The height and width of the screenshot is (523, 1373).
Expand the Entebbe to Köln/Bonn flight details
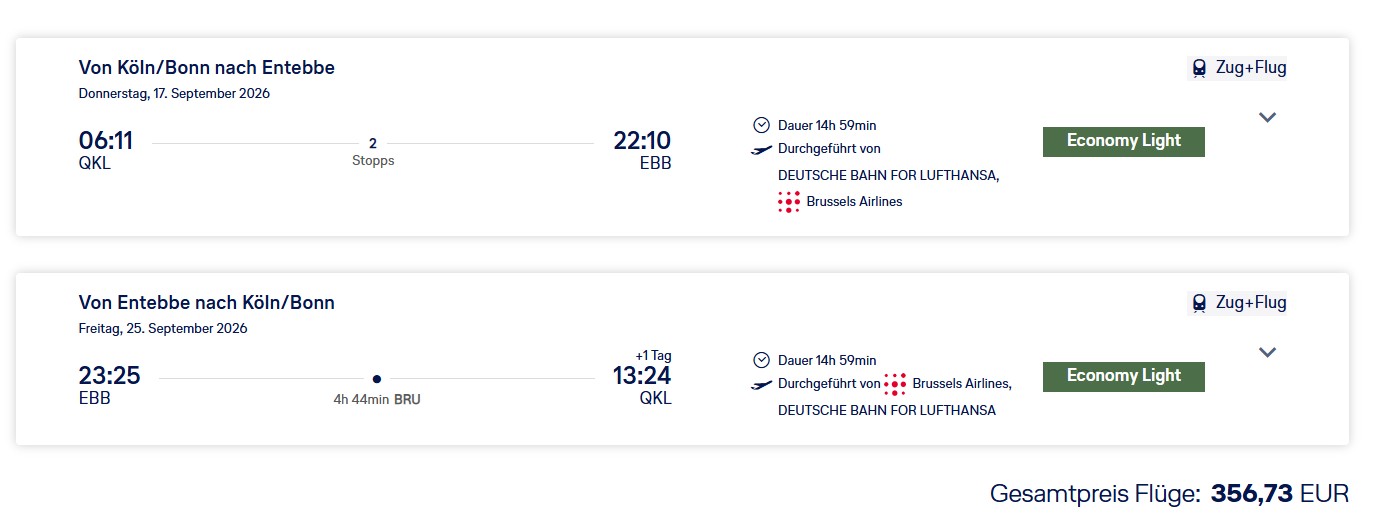(1267, 352)
